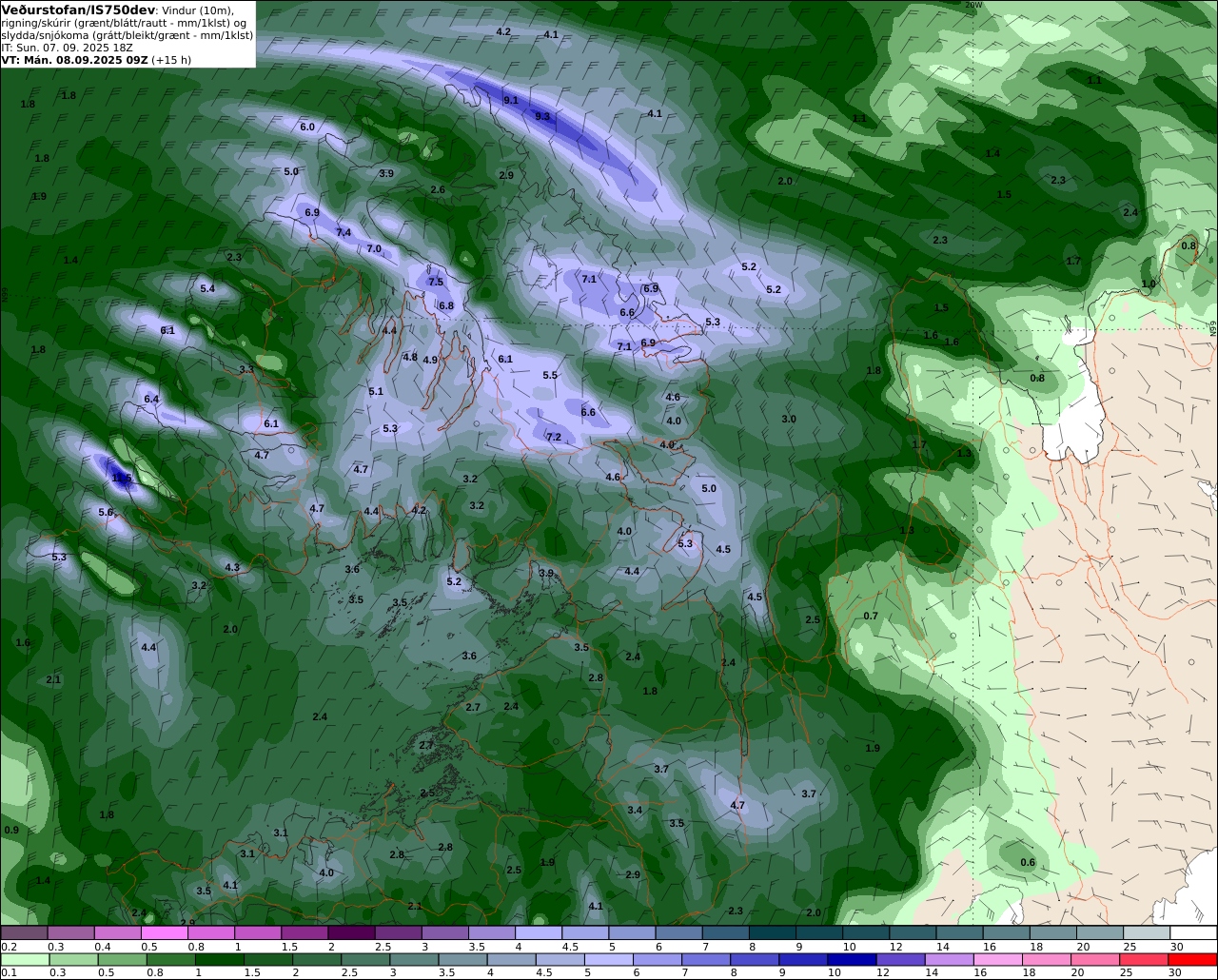Click the 6.0 value on the map
Screen dimensions: 1218x980
pos(307,127)
